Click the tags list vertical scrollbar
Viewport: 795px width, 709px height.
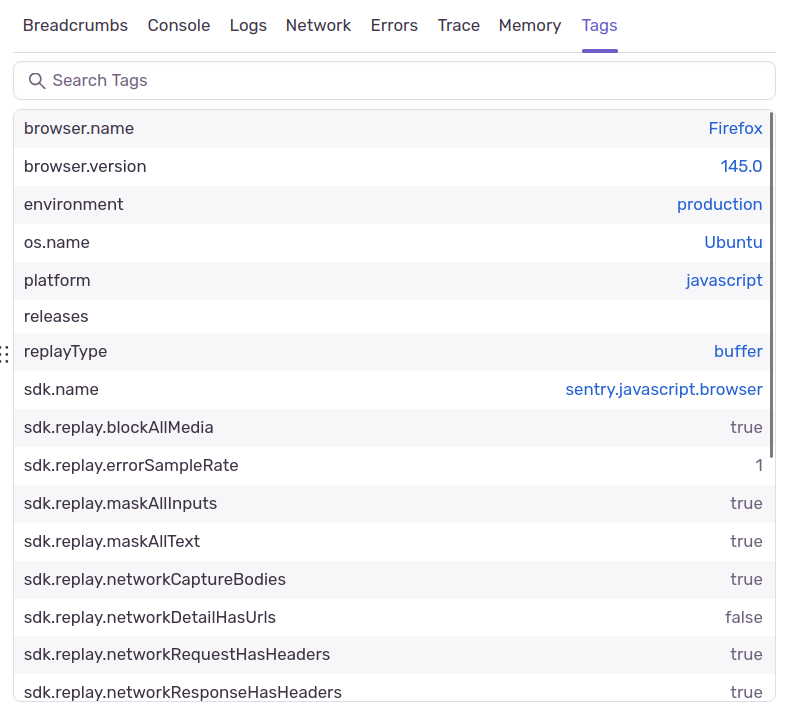click(x=771, y=285)
